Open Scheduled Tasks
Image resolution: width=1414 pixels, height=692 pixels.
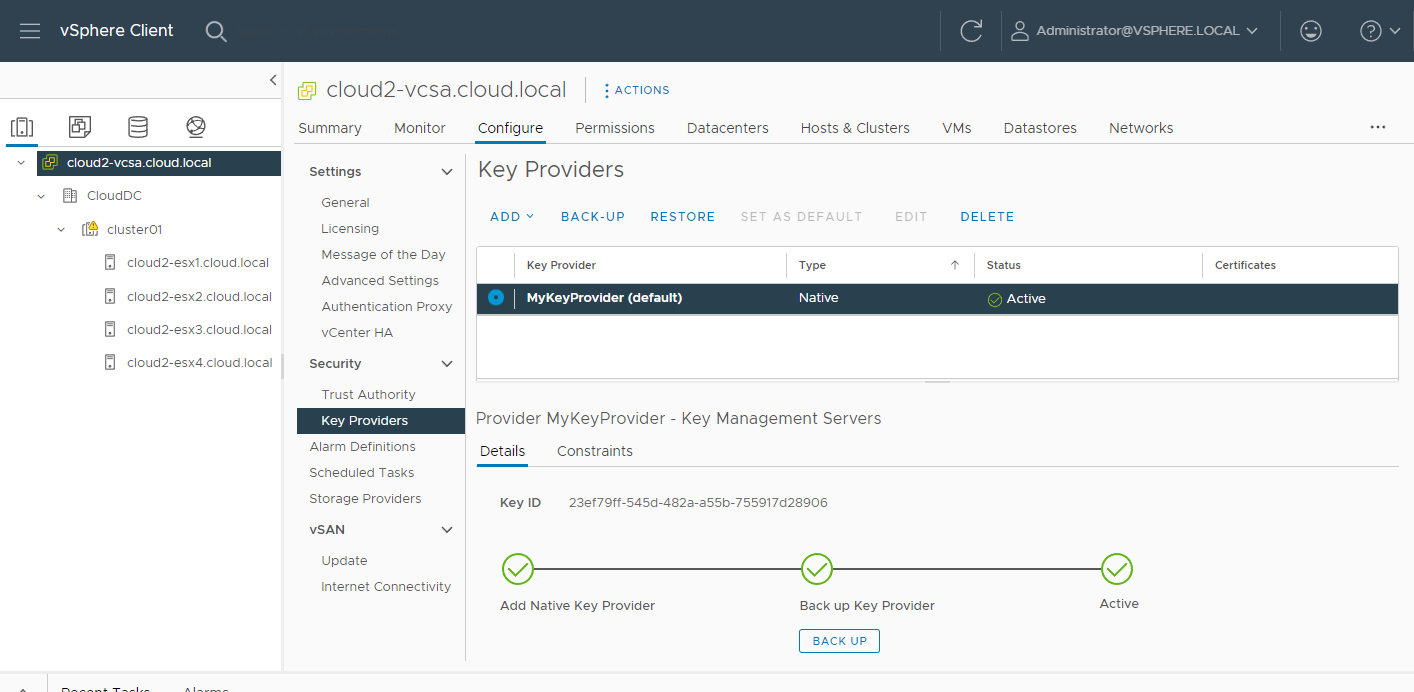click(361, 473)
